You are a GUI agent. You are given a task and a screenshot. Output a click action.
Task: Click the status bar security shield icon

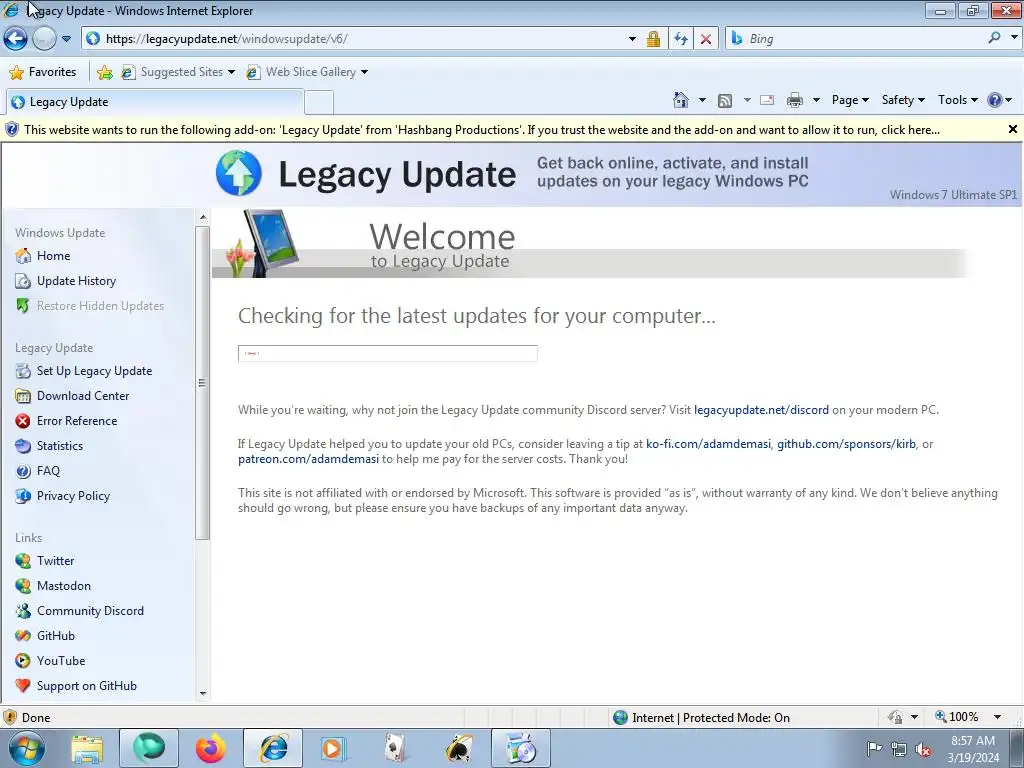10,717
